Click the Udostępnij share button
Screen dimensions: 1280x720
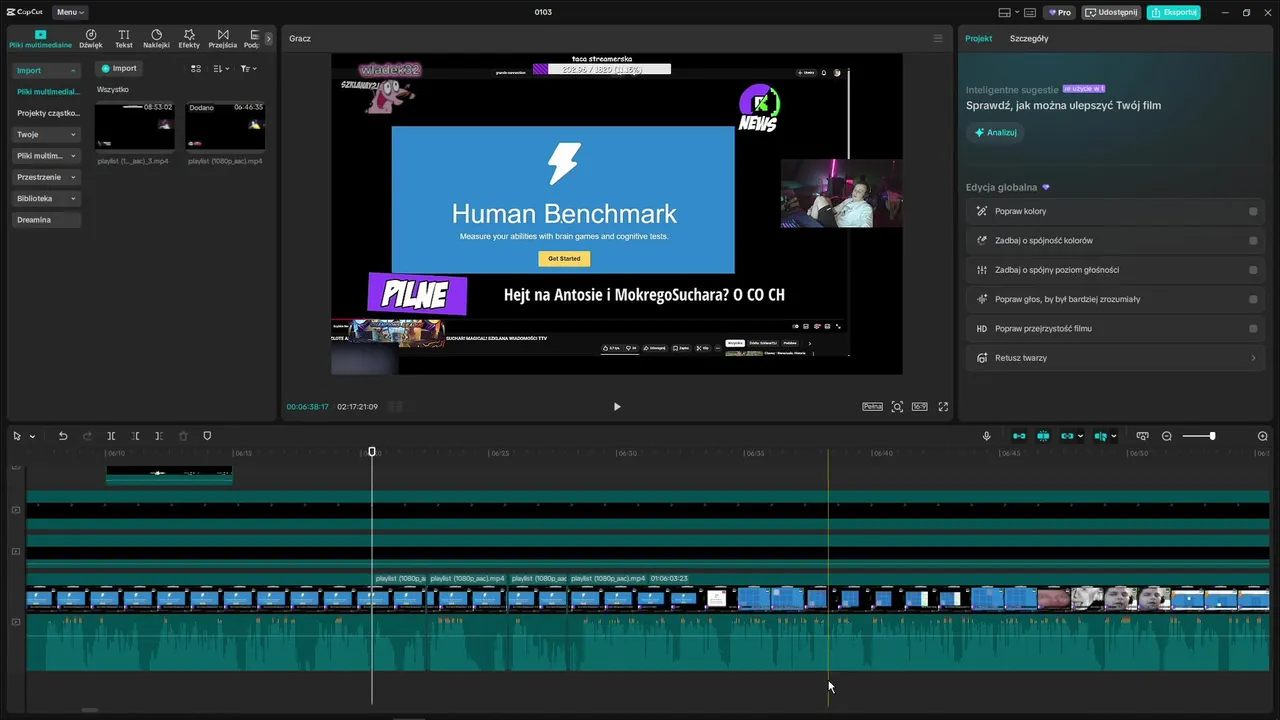click(1112, 12)
